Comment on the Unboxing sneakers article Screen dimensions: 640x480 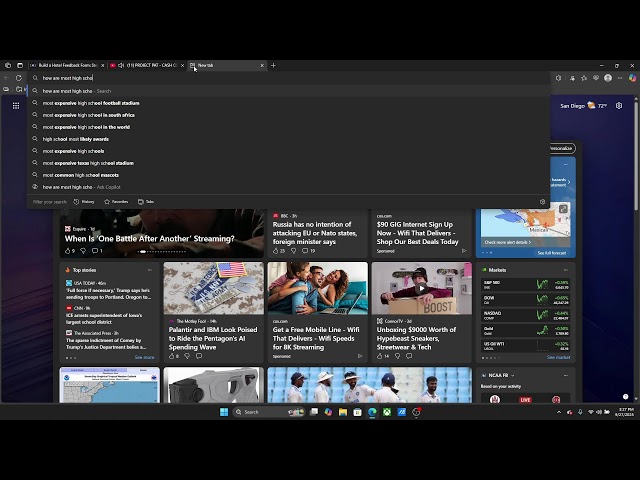[409, 356]
